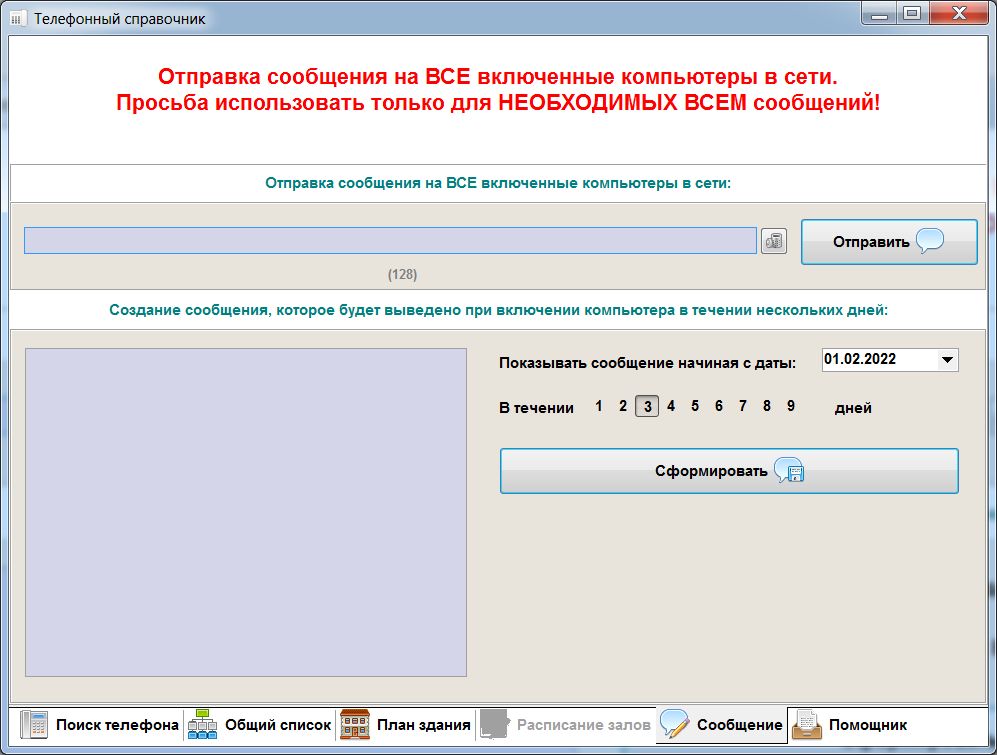This screenshot has width=997, height=755.
Task: Select 2 days duration
Action: point(622,406)
